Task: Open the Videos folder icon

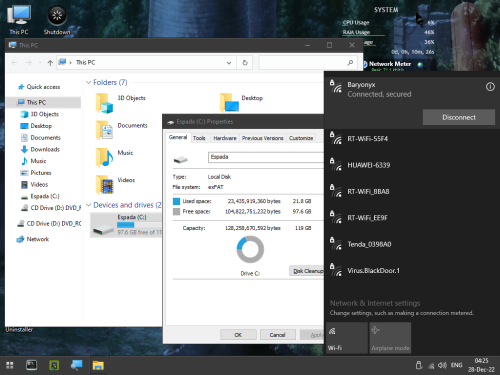Action: click(x=104, y=185)
